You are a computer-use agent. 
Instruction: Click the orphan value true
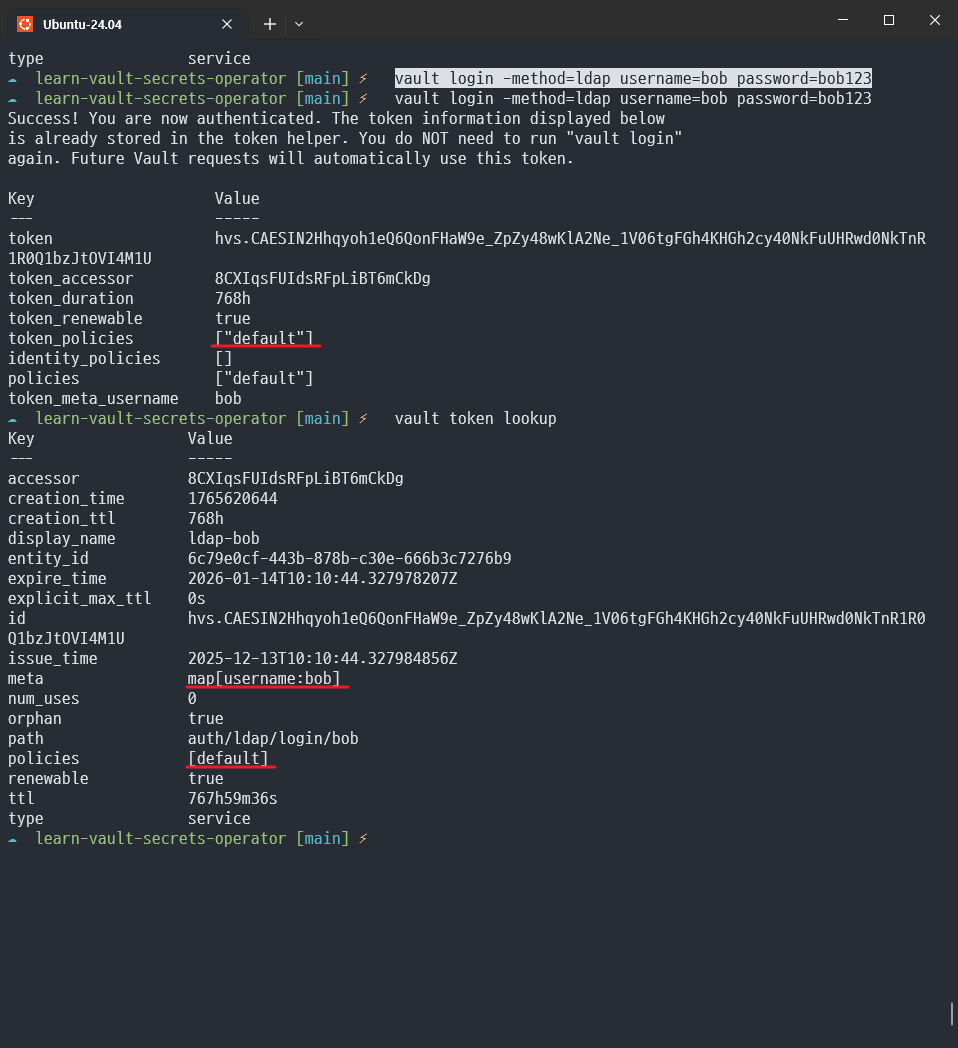point(206,718)
